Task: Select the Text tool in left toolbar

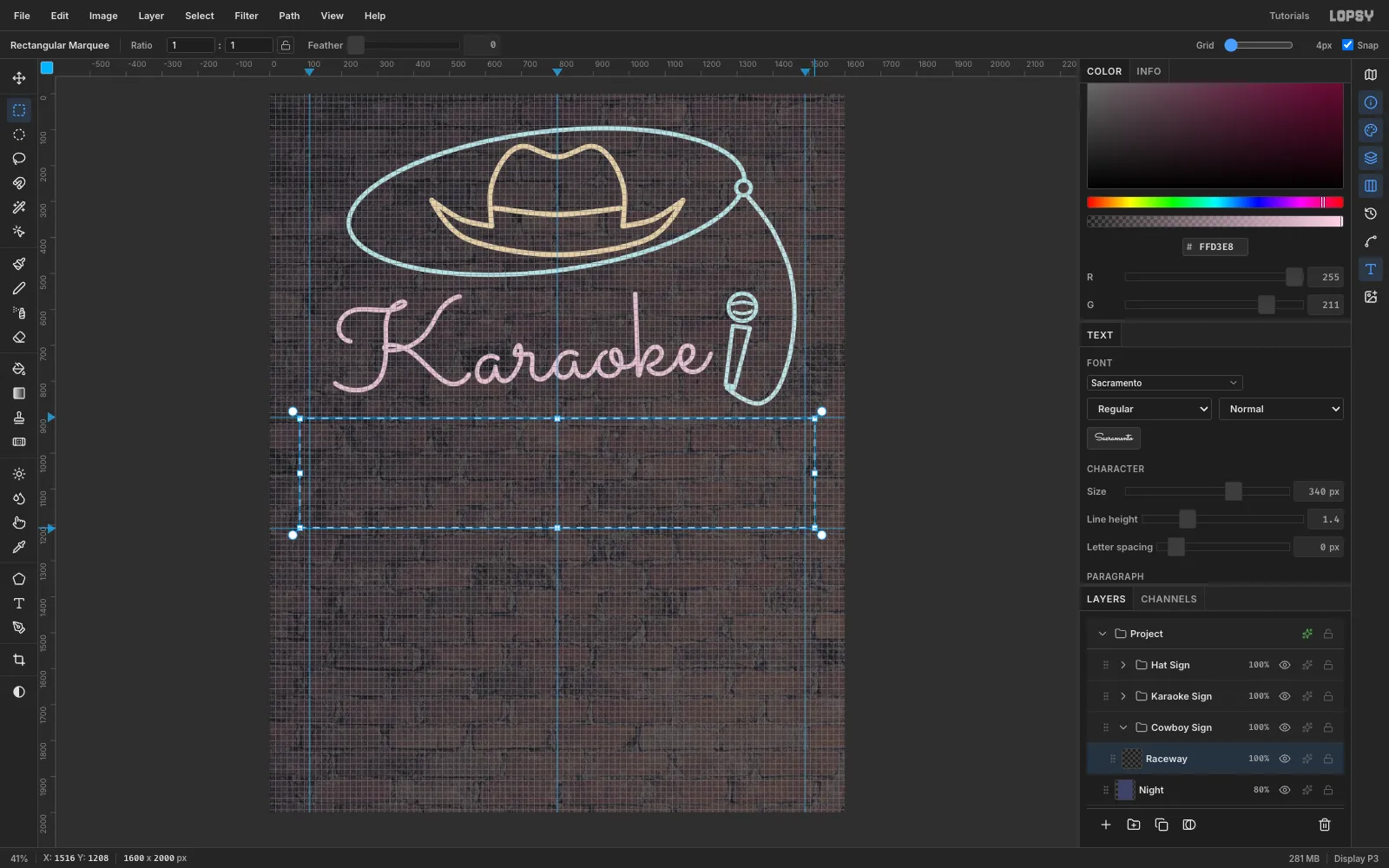Action: (x=19, y=603)
